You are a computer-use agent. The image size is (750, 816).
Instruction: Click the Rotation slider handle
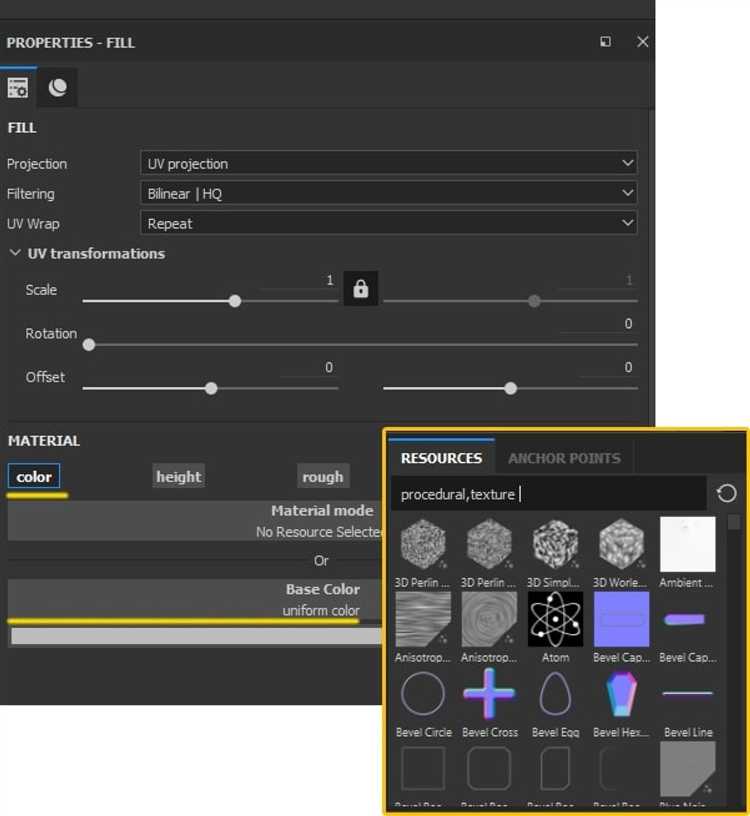click(x=89, y=345)
